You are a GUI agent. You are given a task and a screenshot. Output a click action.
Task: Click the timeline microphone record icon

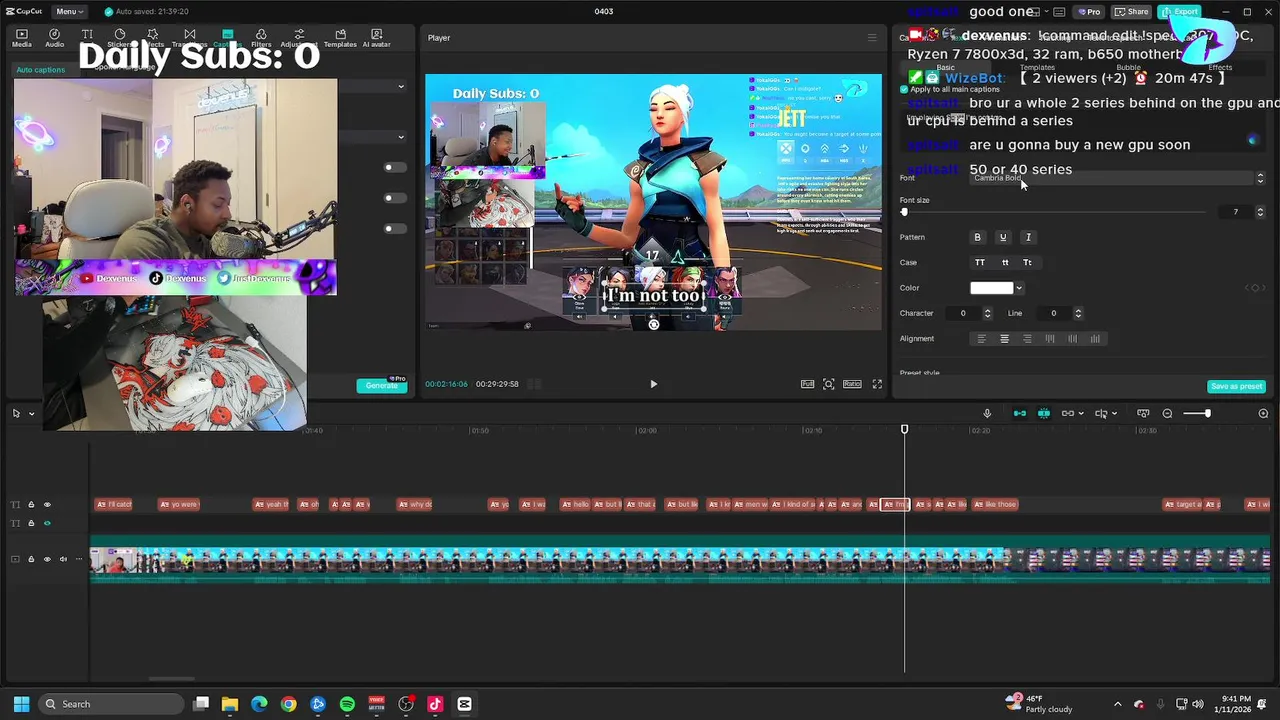tap(987, 413)
